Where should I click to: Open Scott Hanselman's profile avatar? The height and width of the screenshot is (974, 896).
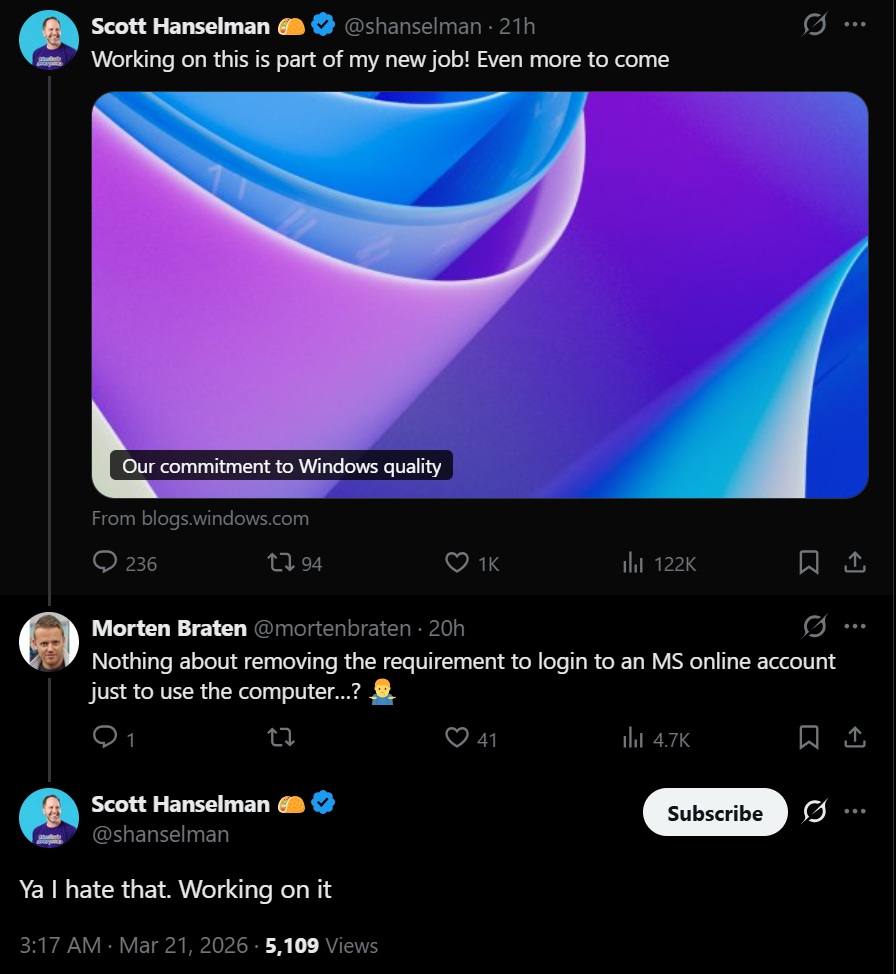click(48, 39)
